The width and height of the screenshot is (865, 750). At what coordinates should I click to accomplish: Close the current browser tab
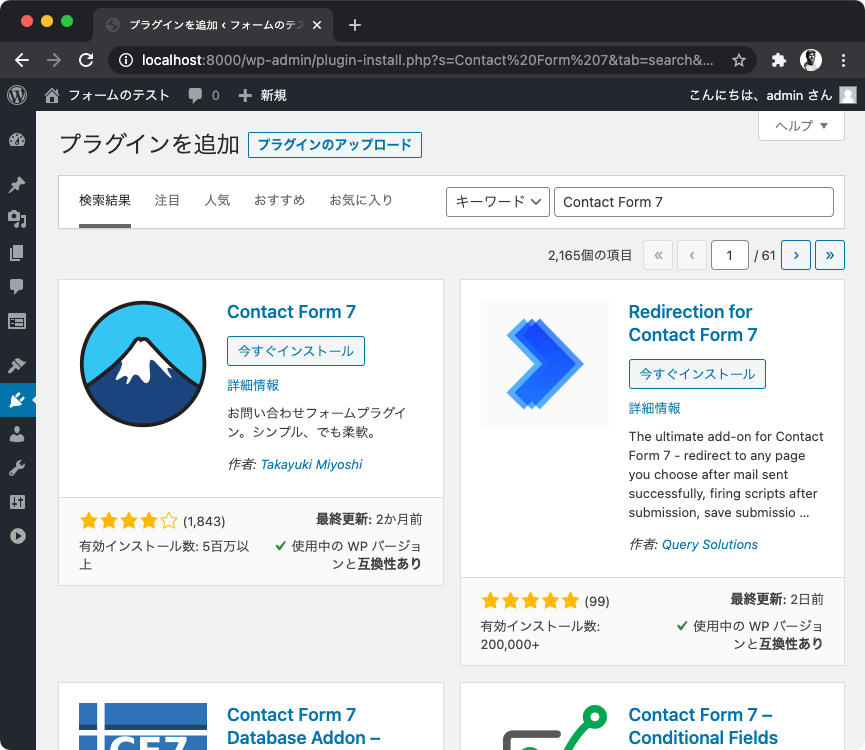pyautogui.click(x=317, y=25)
